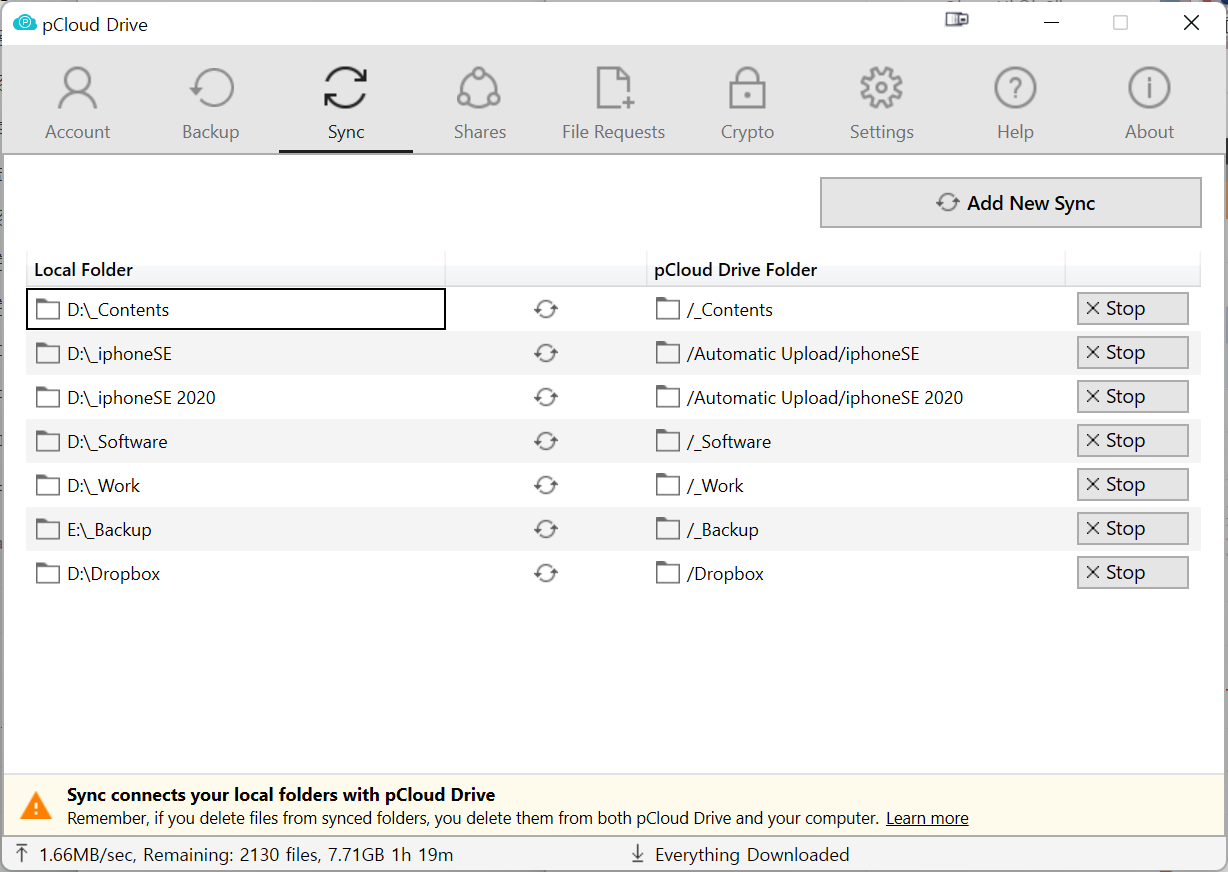Click folder icon beside D:\_Work
1228x872 pixels.
click(x=48, y=485)
